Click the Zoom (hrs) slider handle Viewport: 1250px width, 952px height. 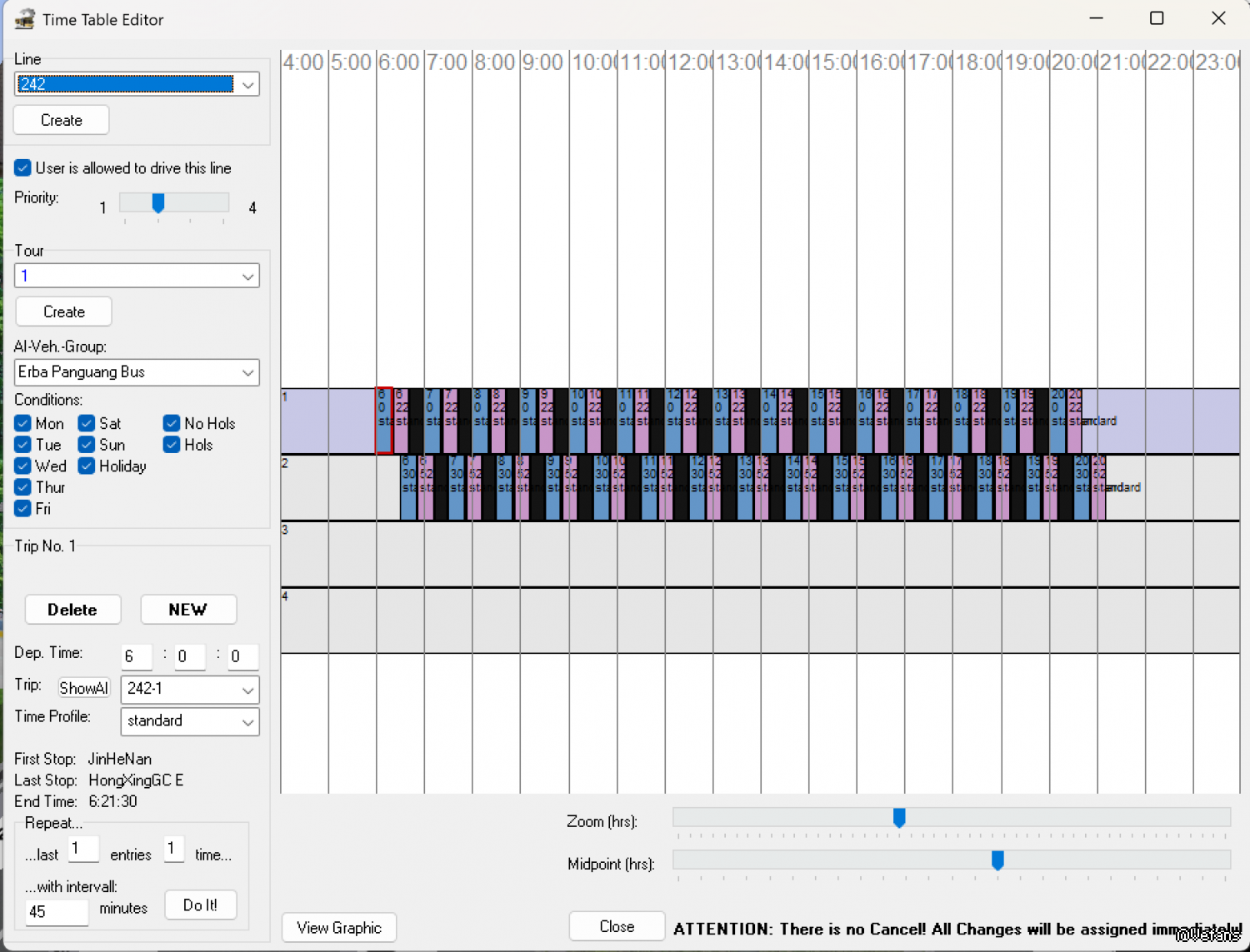pyautogui.click(x=899, y=818)
